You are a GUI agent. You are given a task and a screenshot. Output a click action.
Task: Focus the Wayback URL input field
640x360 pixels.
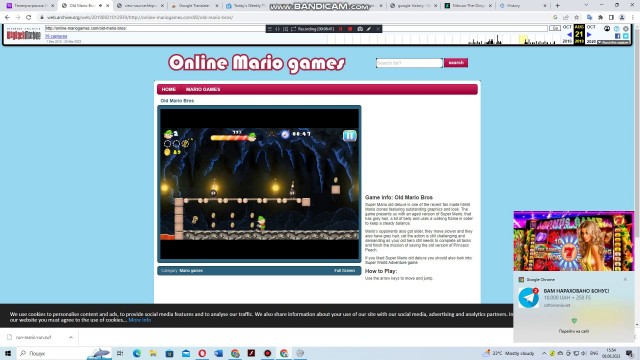pyautogui.click(x=296, y=28)
